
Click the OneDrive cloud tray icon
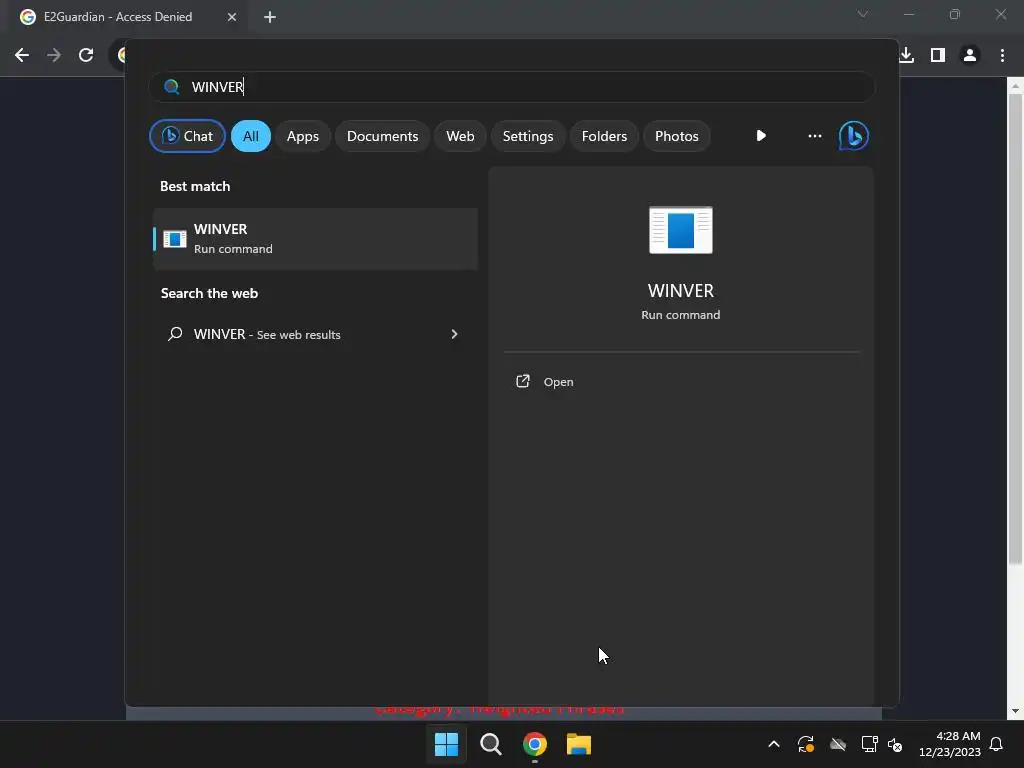838,744
